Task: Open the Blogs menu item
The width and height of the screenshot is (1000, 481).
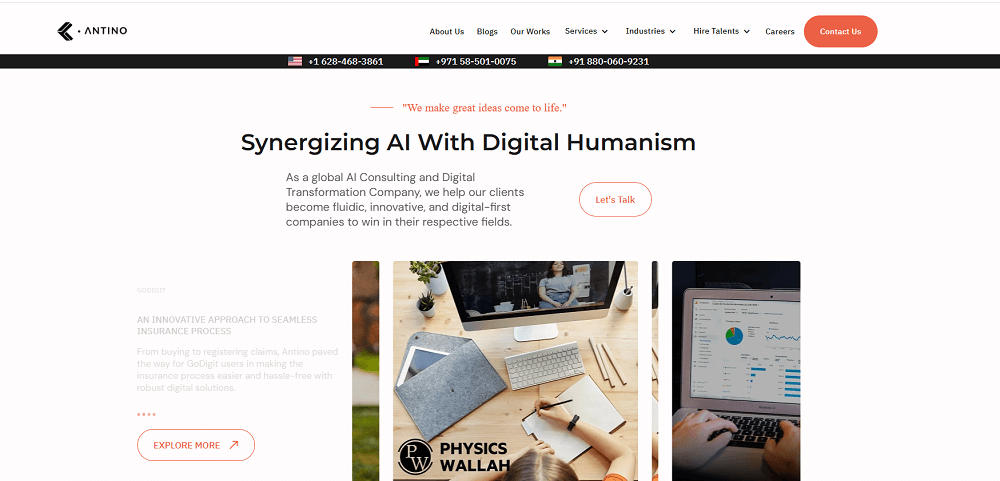Action: pos(487,31)
